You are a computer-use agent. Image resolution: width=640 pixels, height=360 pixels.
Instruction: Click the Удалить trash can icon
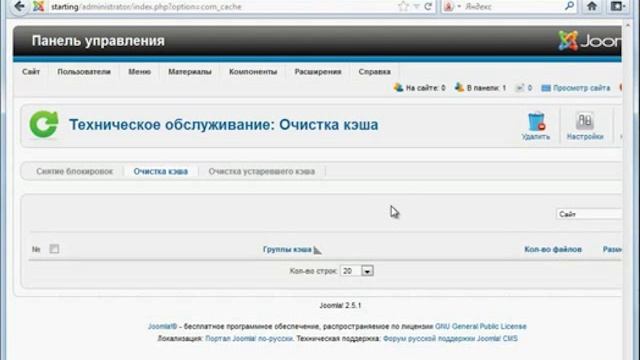click(x=536, y=121)
